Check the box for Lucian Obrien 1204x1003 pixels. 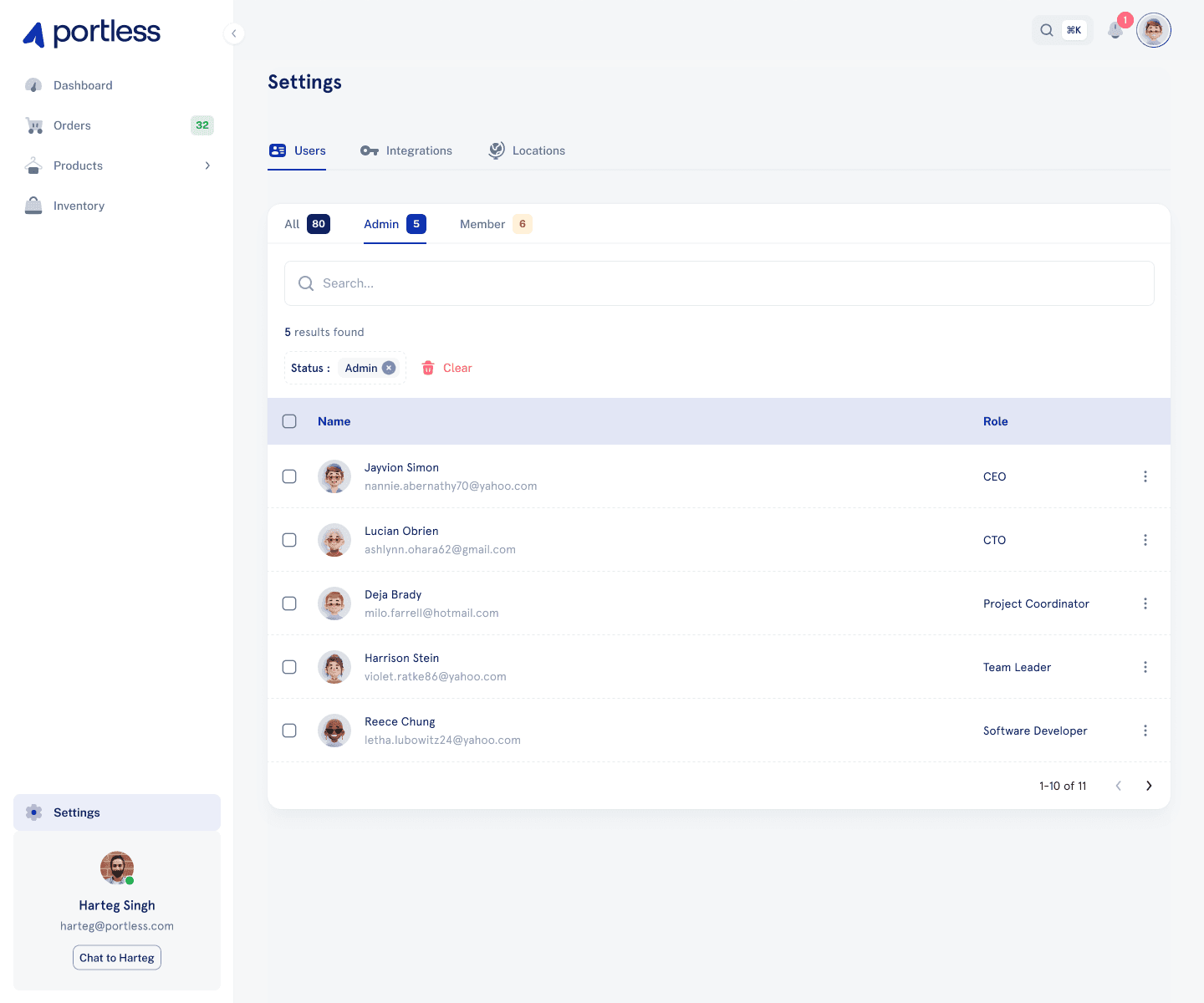[x=289, y=540]
